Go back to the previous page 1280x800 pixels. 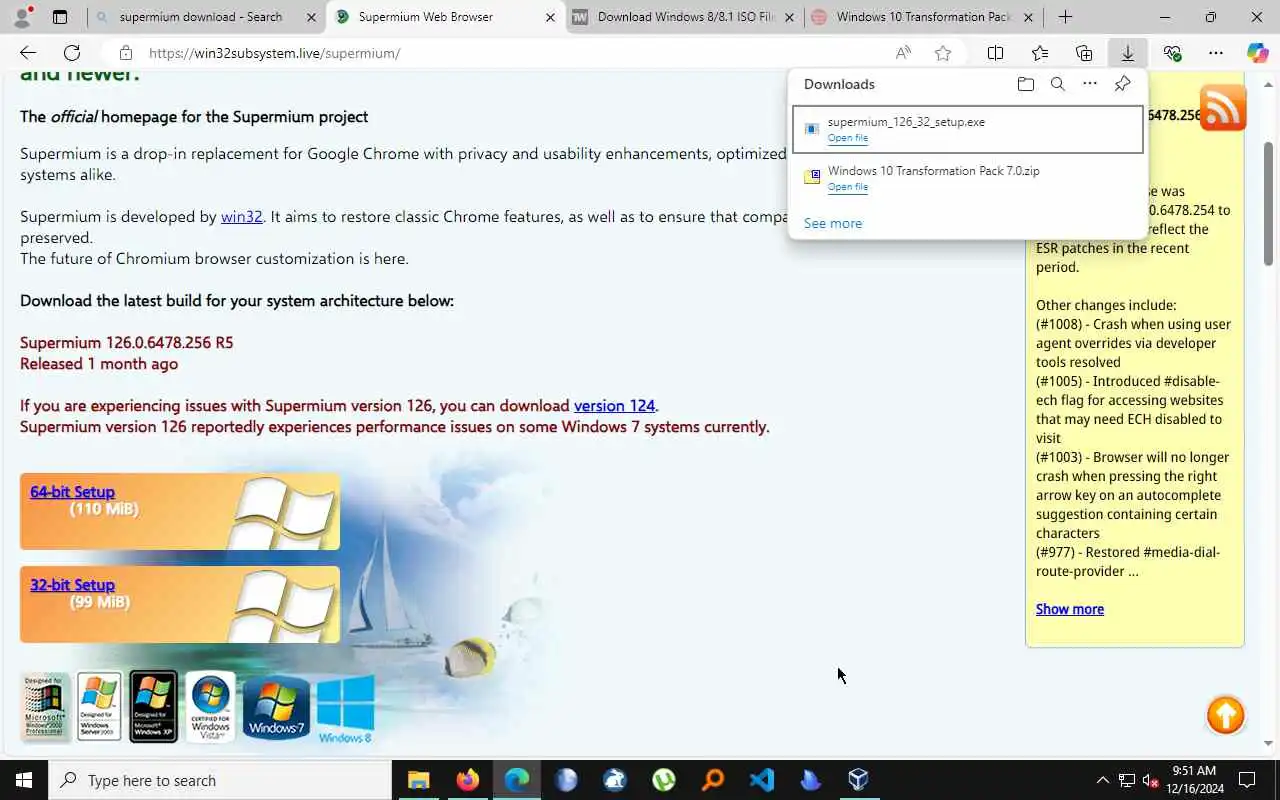(x=27, y=53)
